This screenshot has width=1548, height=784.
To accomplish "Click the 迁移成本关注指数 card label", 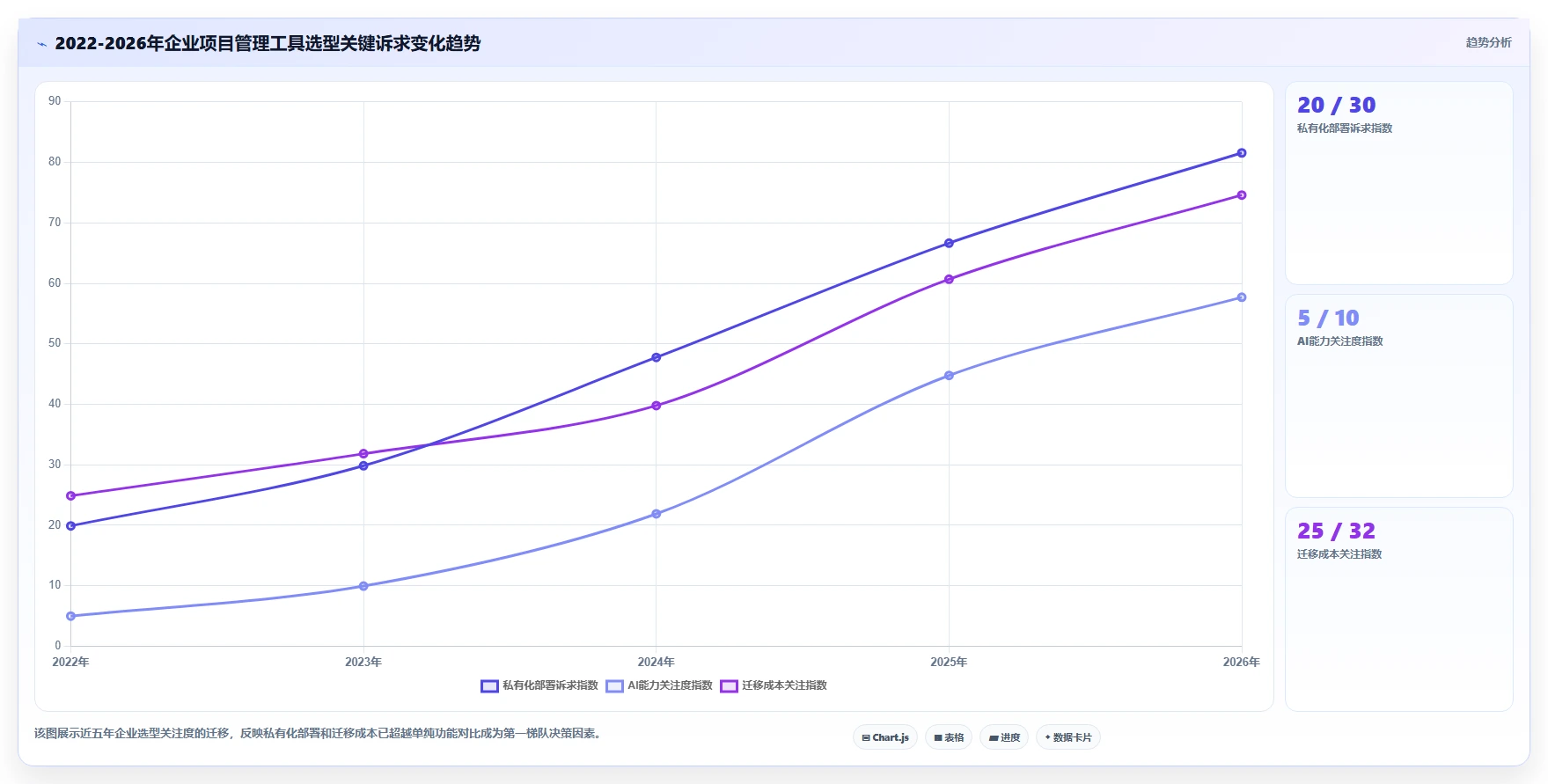I will [x=1339, y=554].
